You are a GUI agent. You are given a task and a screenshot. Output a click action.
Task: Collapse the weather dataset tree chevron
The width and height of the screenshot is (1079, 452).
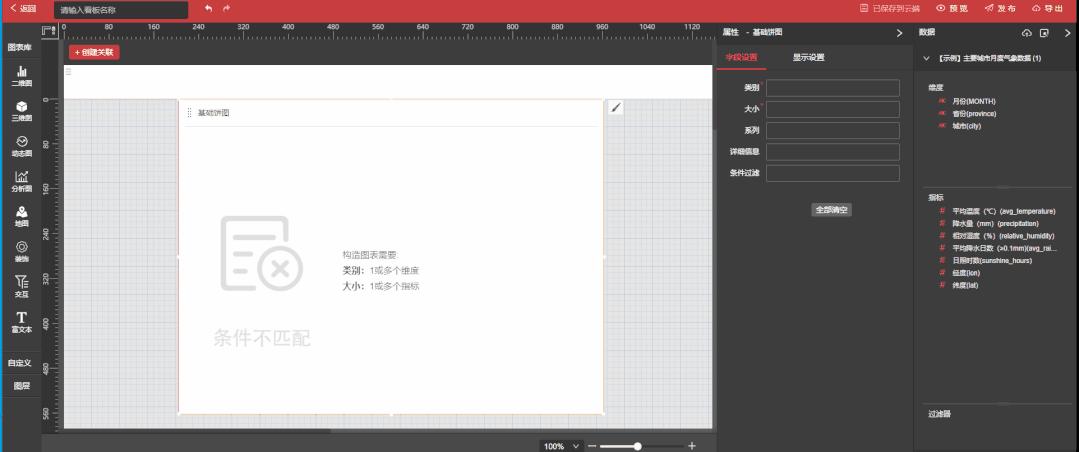[926, 58]
